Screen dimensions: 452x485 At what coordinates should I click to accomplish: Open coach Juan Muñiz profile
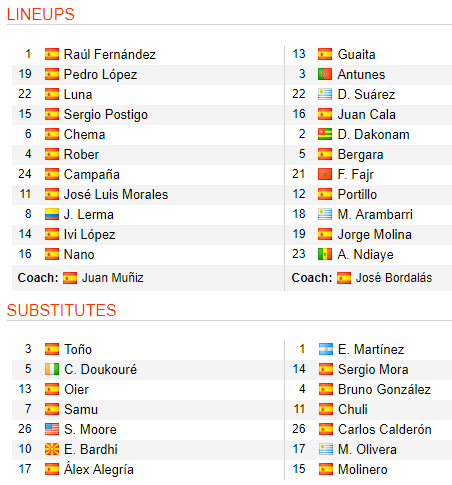113,278
